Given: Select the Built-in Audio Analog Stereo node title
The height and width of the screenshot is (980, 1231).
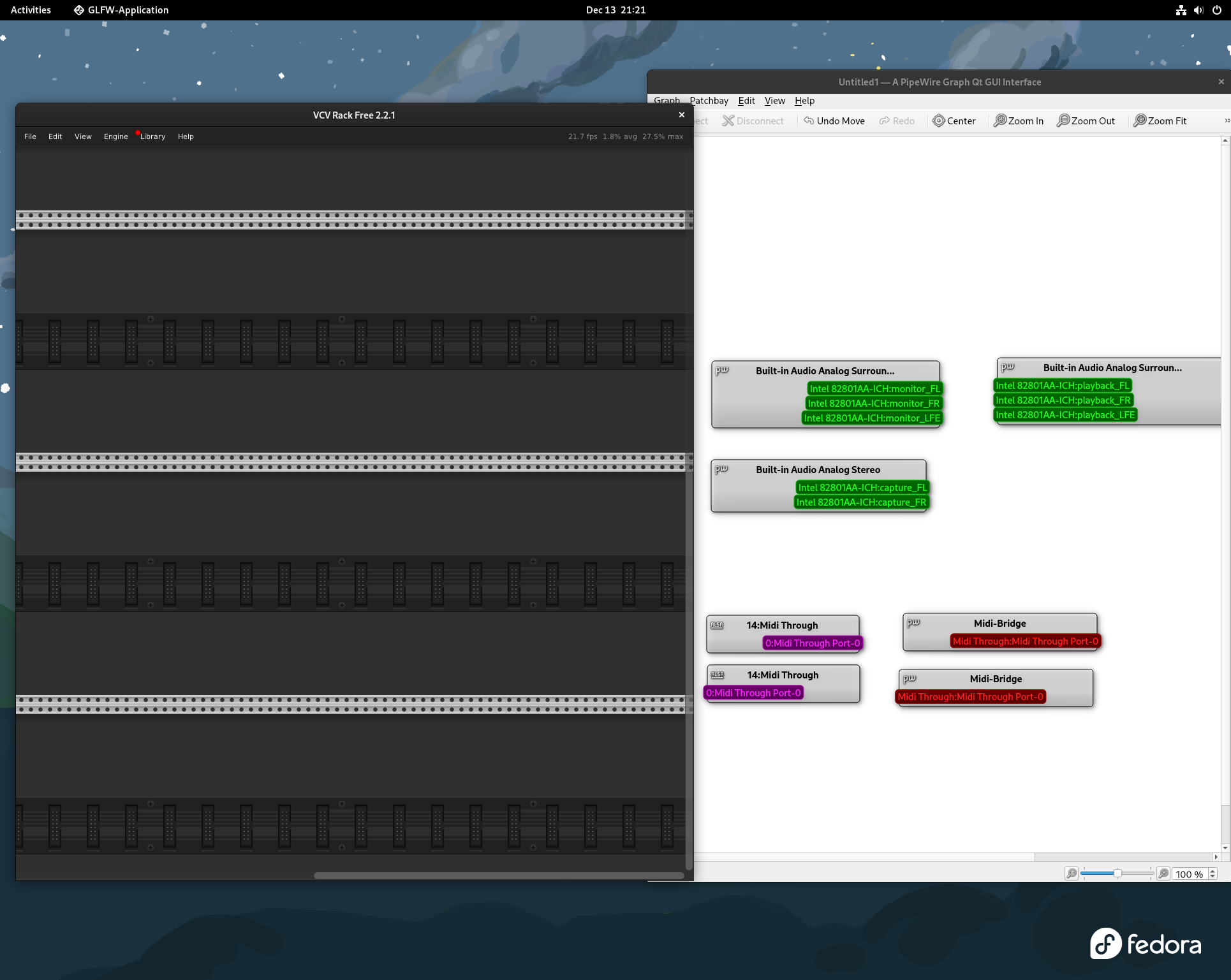Looking at the screenshot, I should 818,470.
